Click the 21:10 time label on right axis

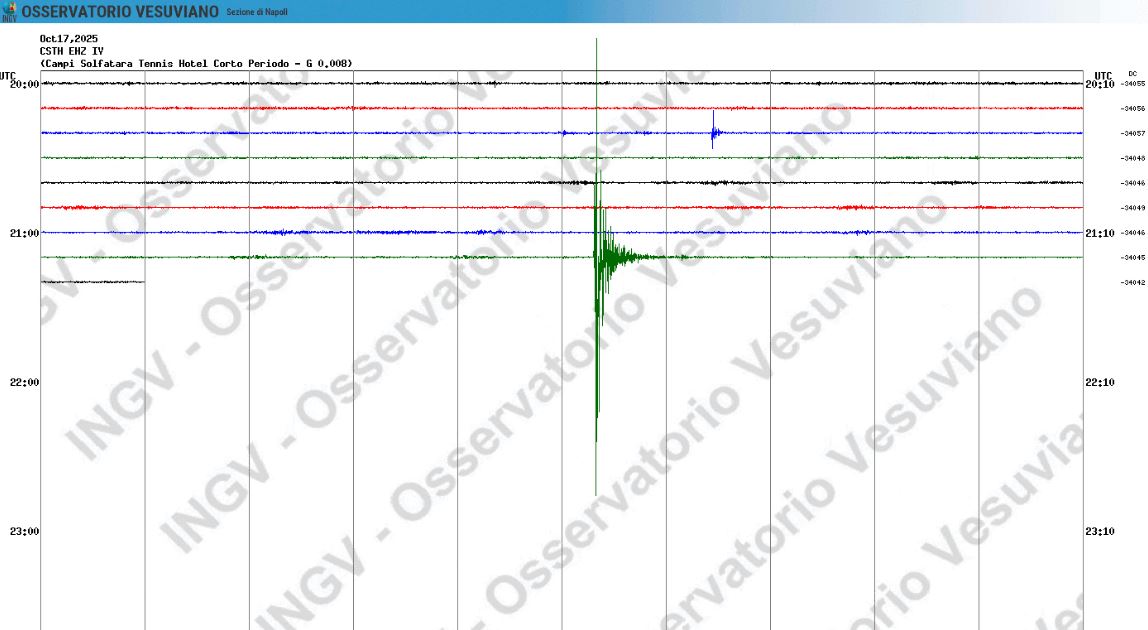coord(1100,234)
